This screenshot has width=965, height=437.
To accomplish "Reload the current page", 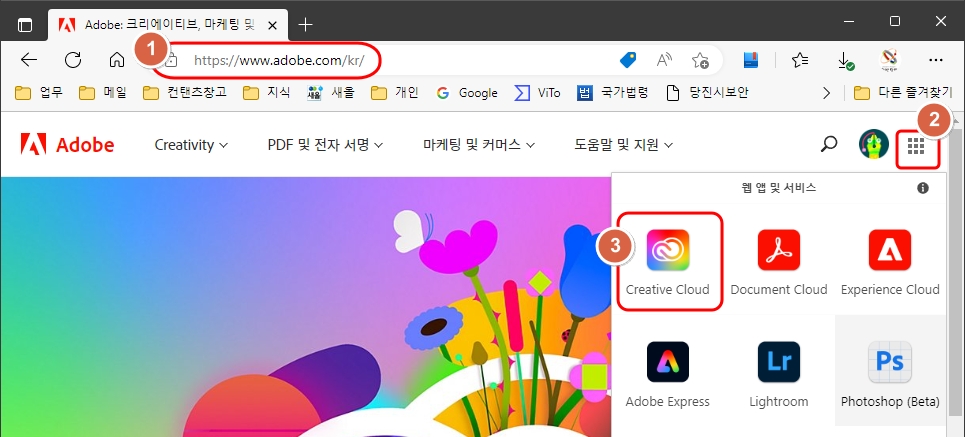I will (x=73, y=60).
